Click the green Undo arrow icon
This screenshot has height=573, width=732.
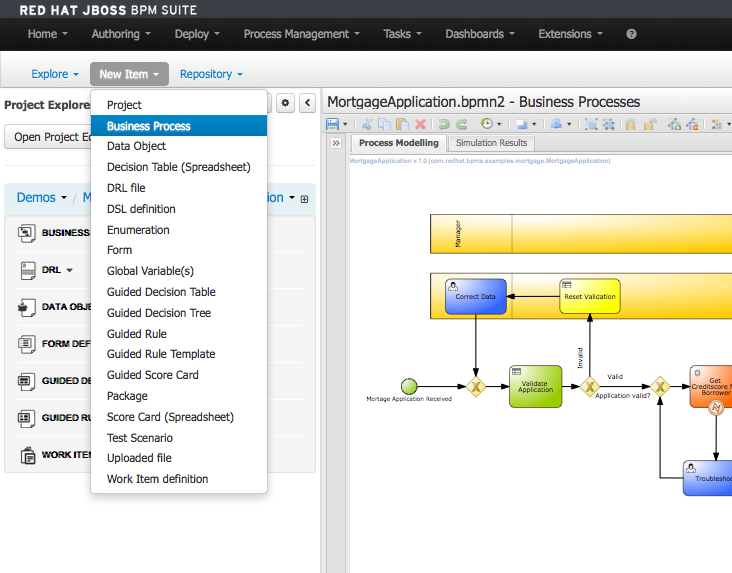(444, 124)
